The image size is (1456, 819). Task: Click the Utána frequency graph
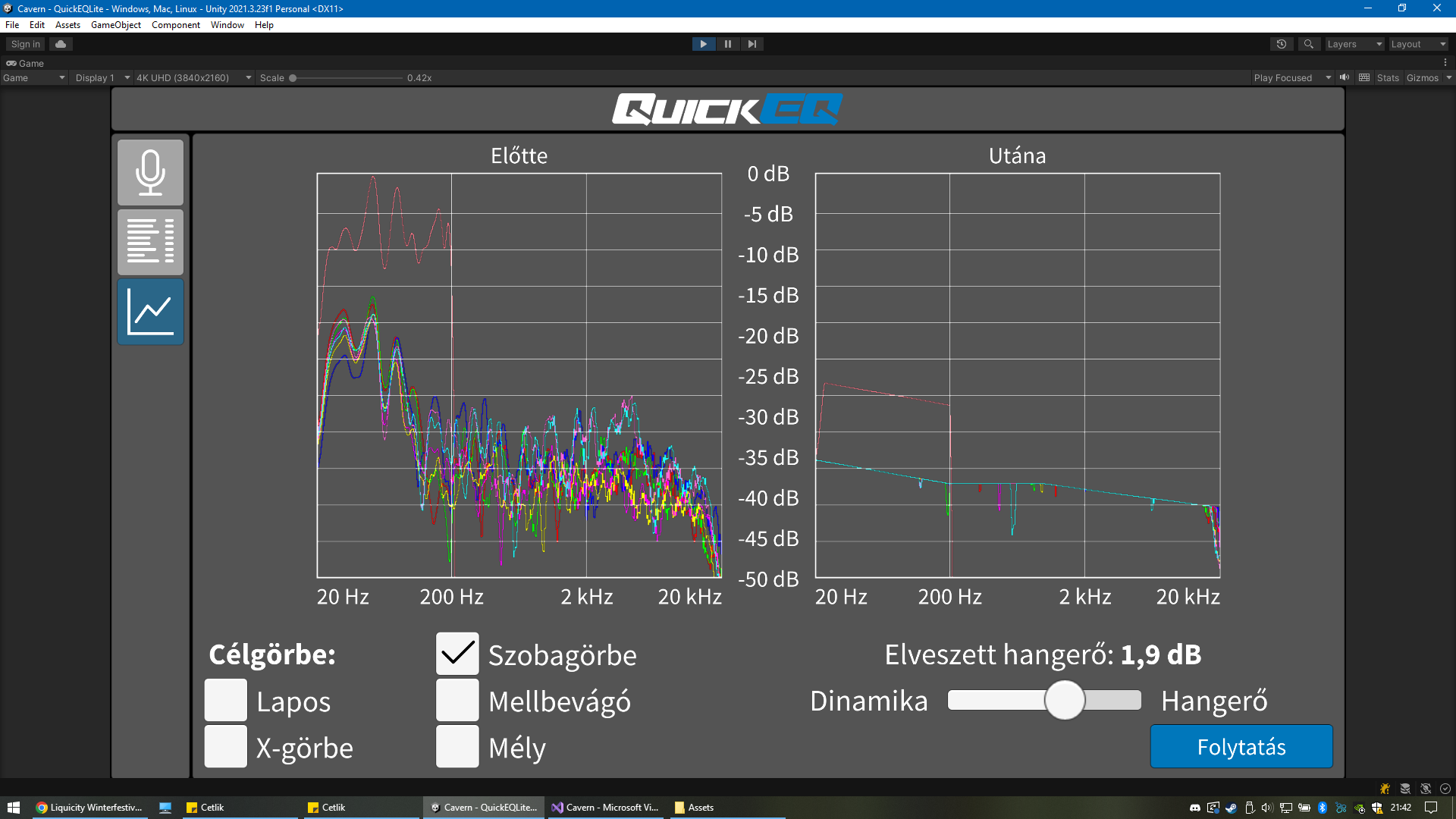click(x=1018, y=375)
